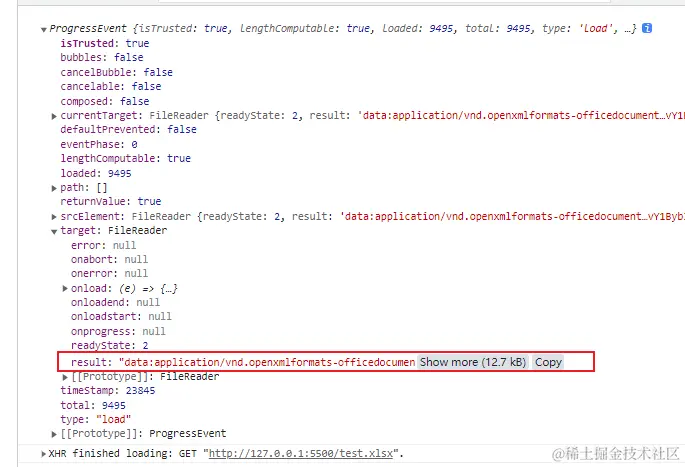The height and width of the screenshot is (467, 685).
Task: Expand the srcElement FileReader property
Action: pos(54,217)
